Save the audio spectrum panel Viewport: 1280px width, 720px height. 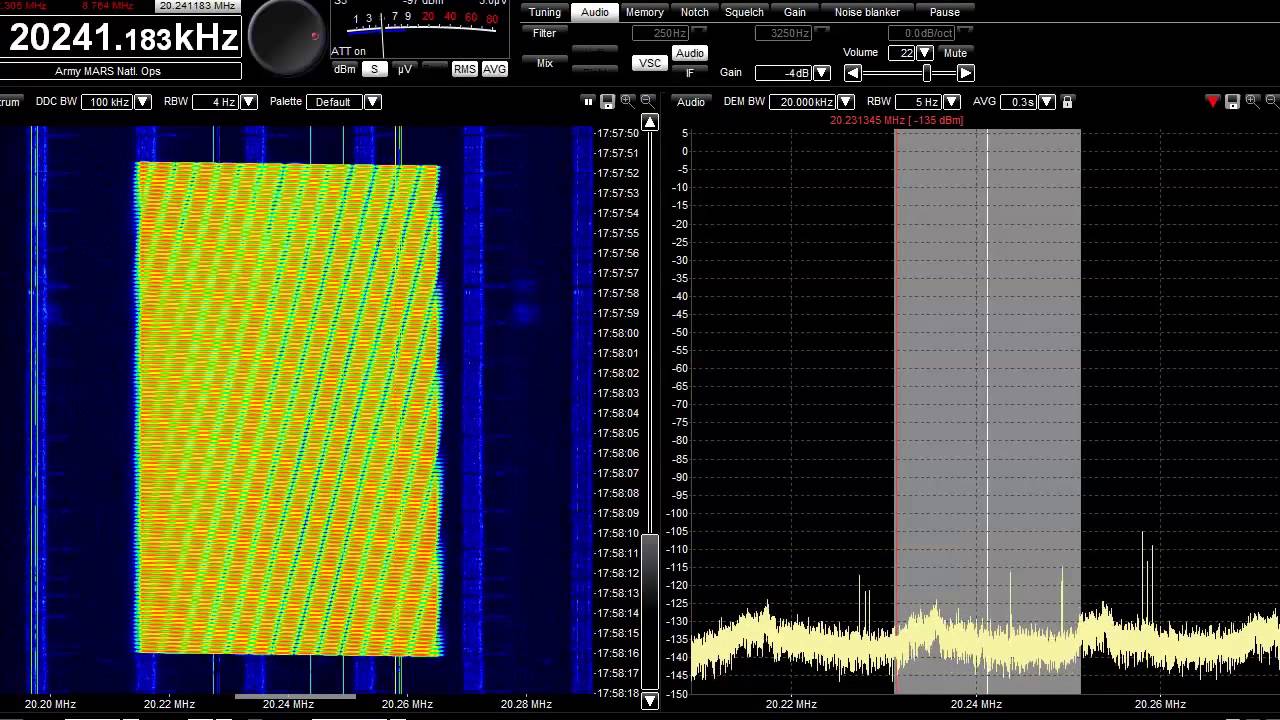[x=1233, y=101]
